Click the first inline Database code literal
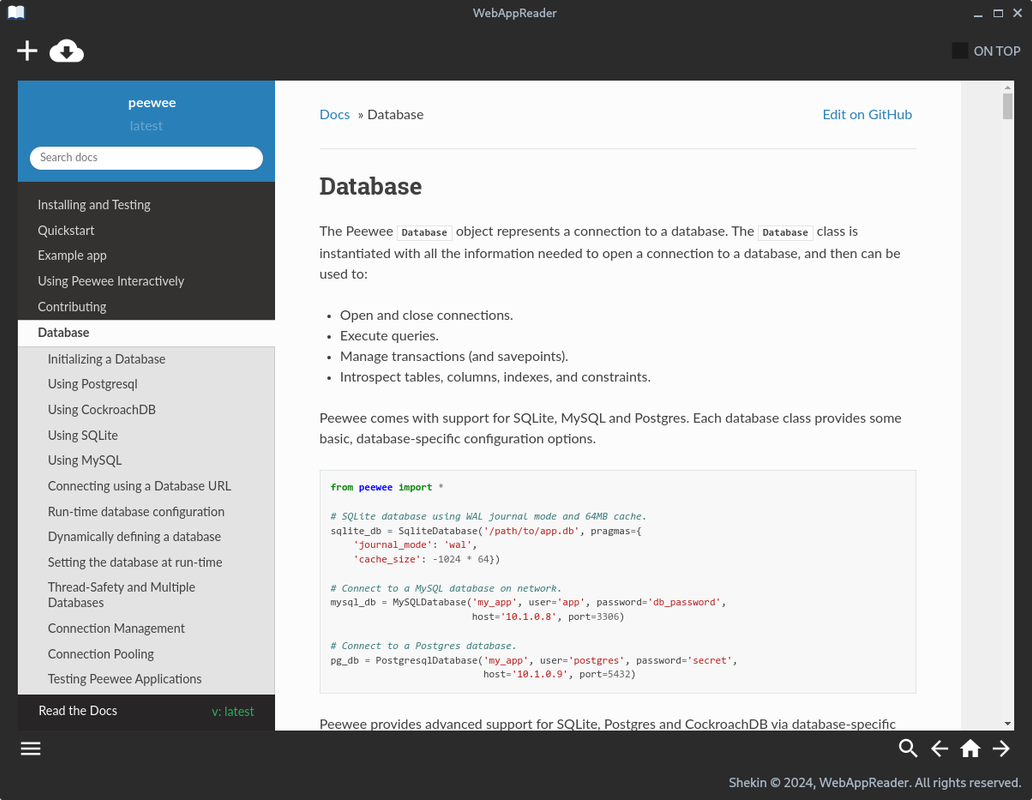1032x800 pixels. pos(425,232)
